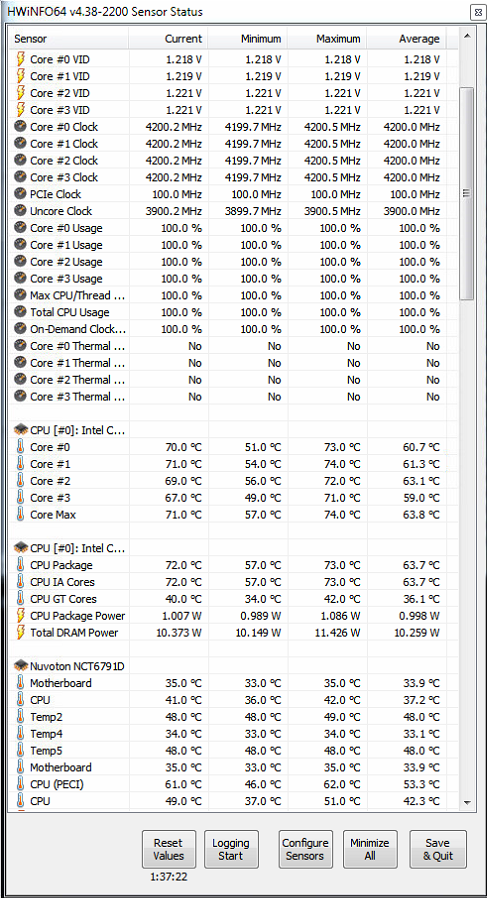487x898 pixels.
Task: Select the CPU GT Cores row
Action: 234,599
